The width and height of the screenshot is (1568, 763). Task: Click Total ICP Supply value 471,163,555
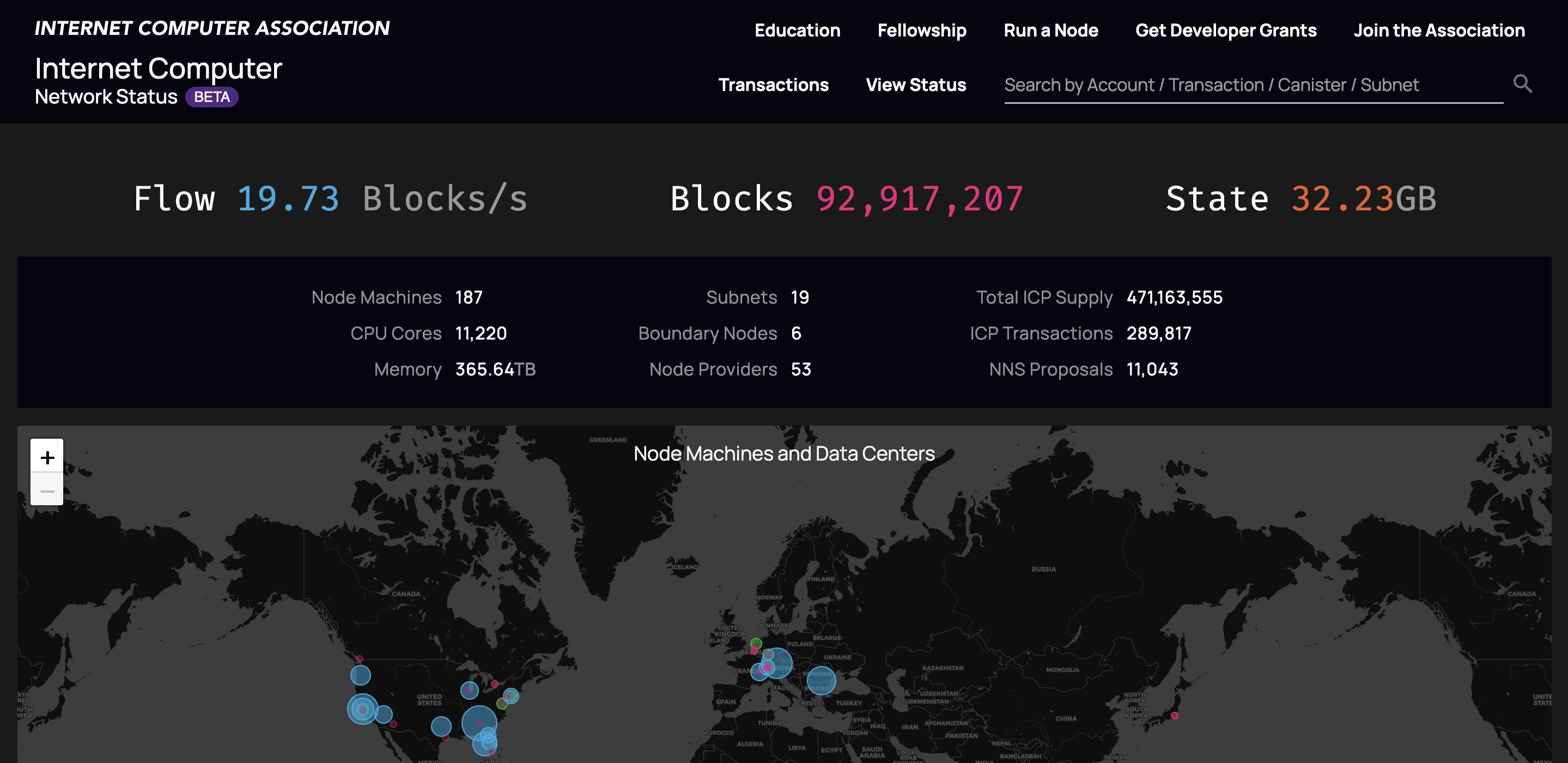pos(1174,297)
